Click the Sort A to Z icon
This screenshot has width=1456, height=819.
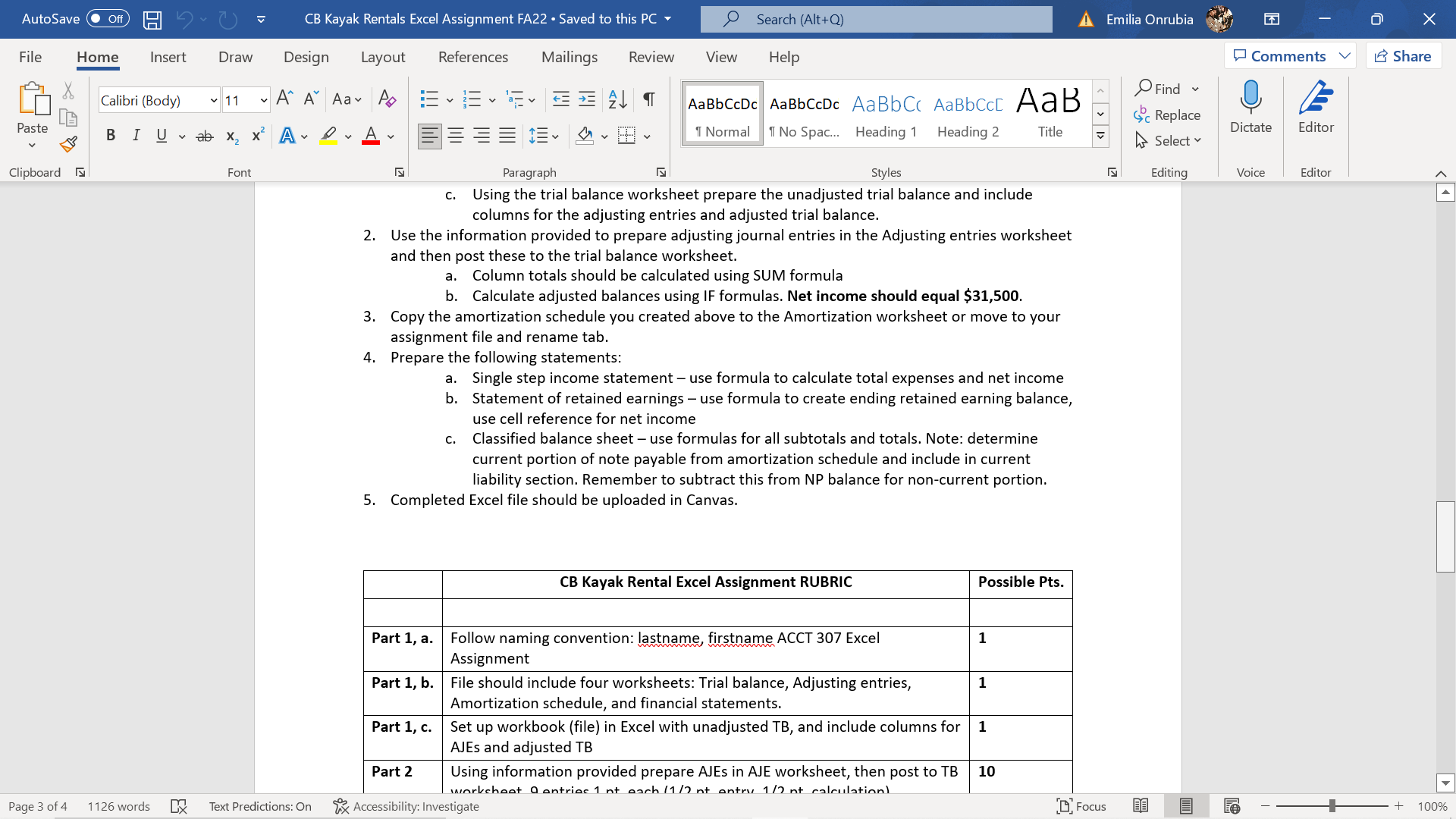(617, 99)
